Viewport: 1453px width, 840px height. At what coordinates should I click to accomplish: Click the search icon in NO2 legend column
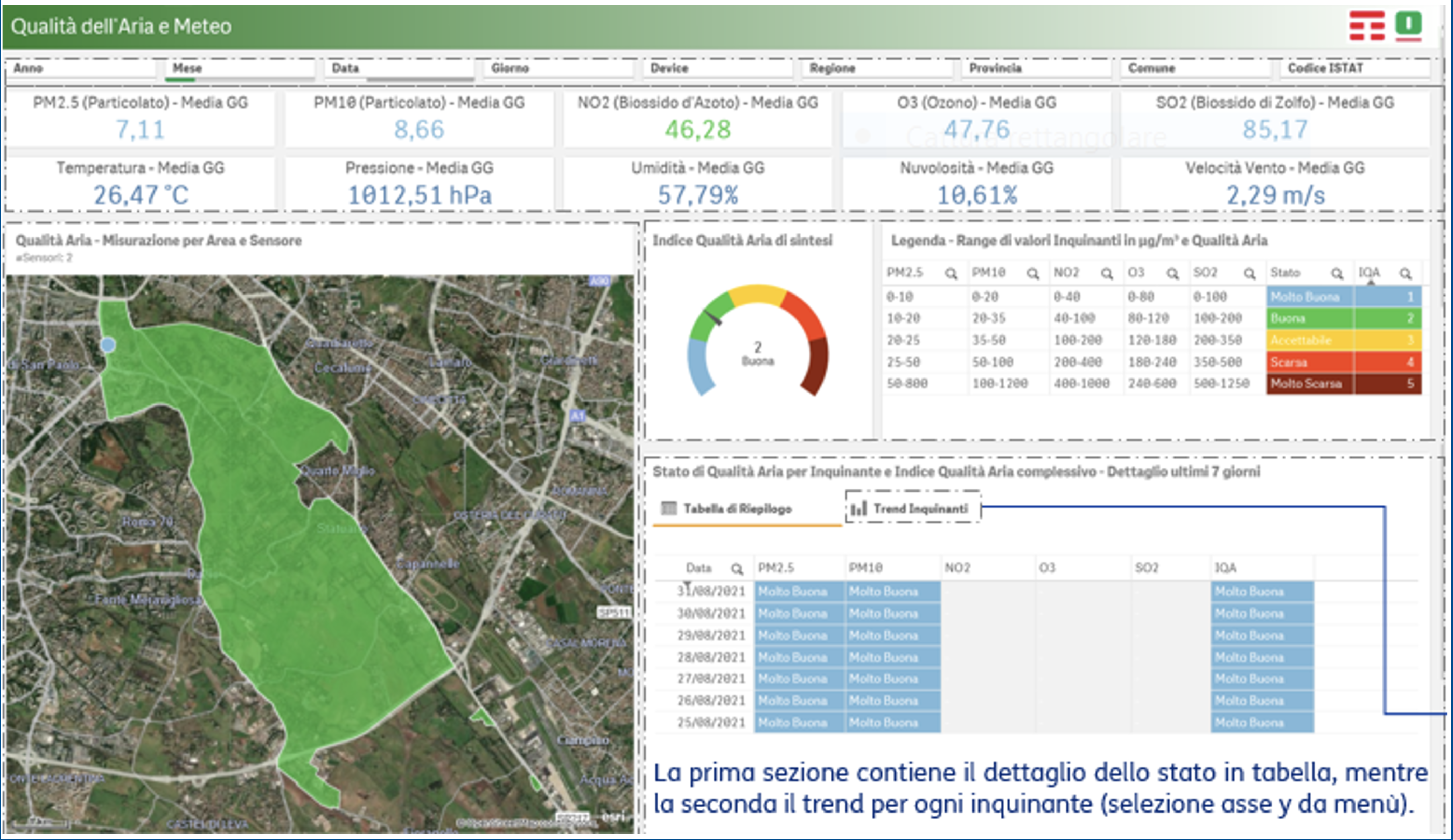point(1107,274)
